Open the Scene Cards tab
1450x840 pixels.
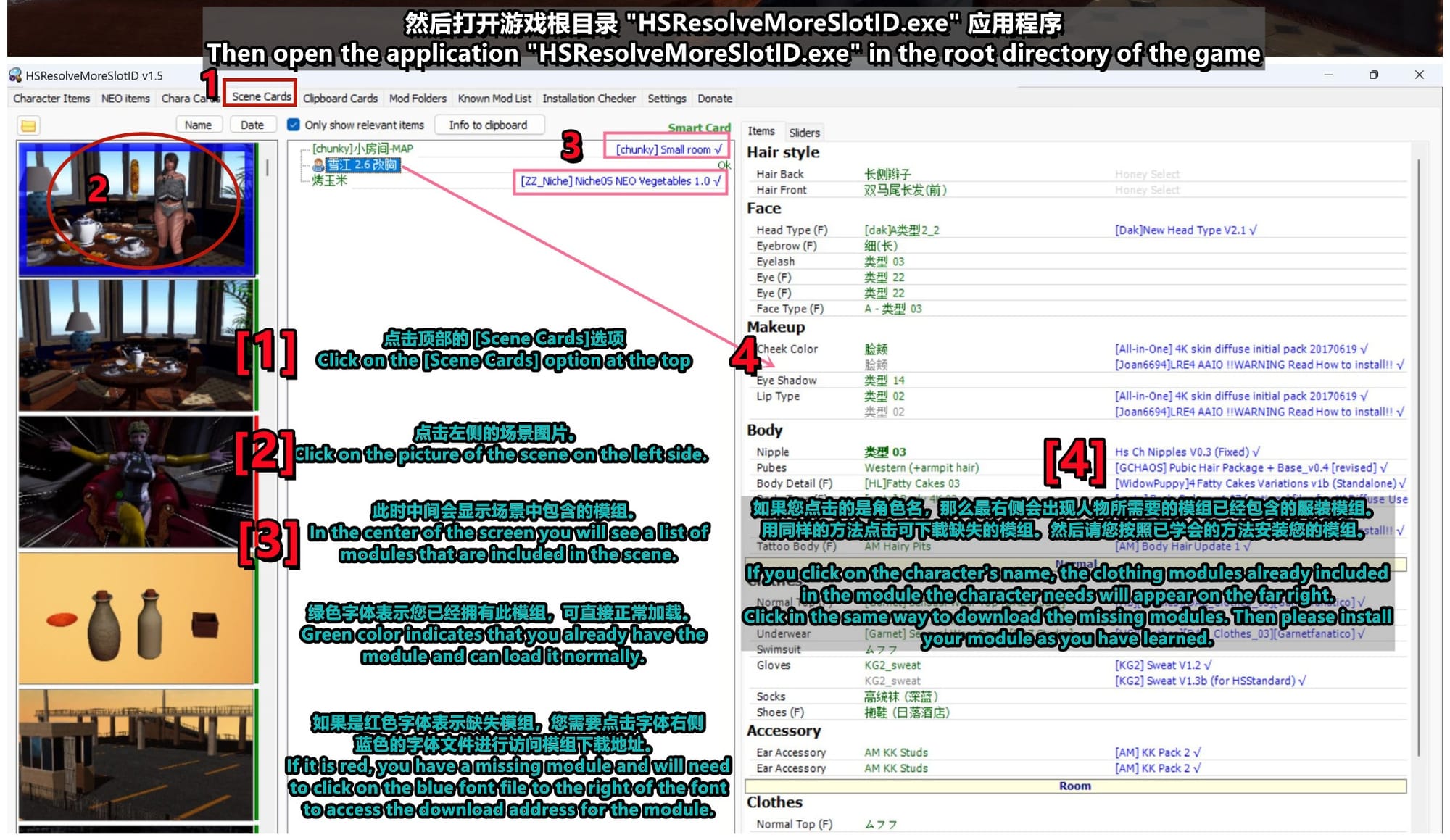[261, 96]
